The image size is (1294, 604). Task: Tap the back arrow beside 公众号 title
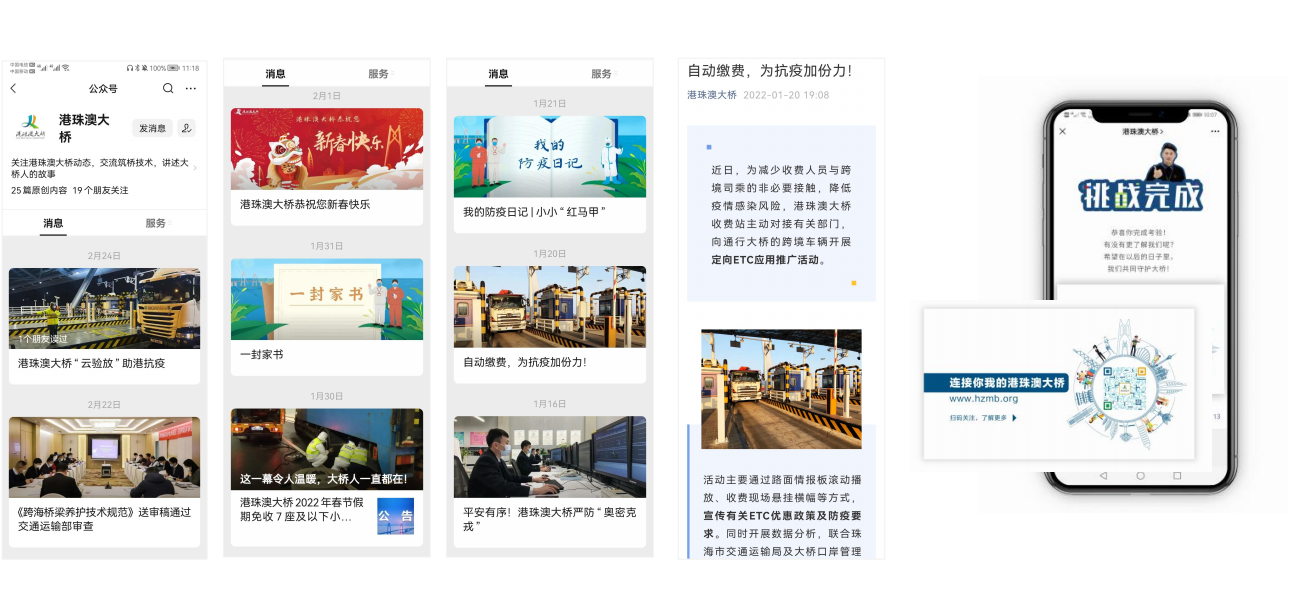[x=14, y=89]
